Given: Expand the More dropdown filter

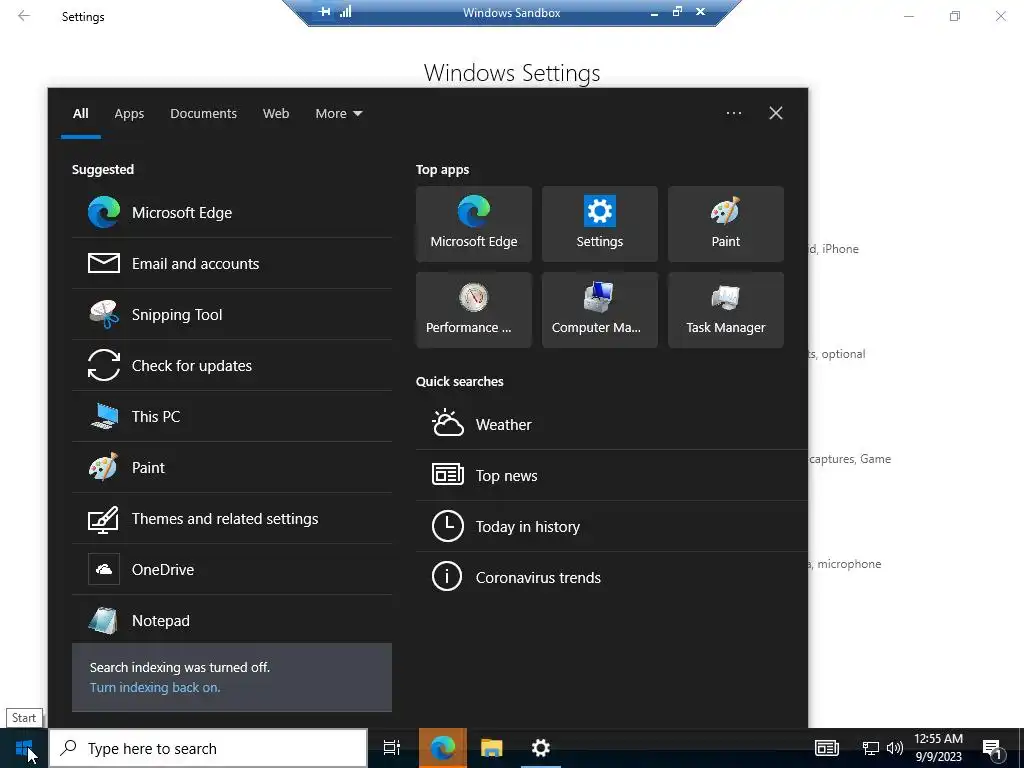Looking at the screenshot, I should click(x=338, y=114).
